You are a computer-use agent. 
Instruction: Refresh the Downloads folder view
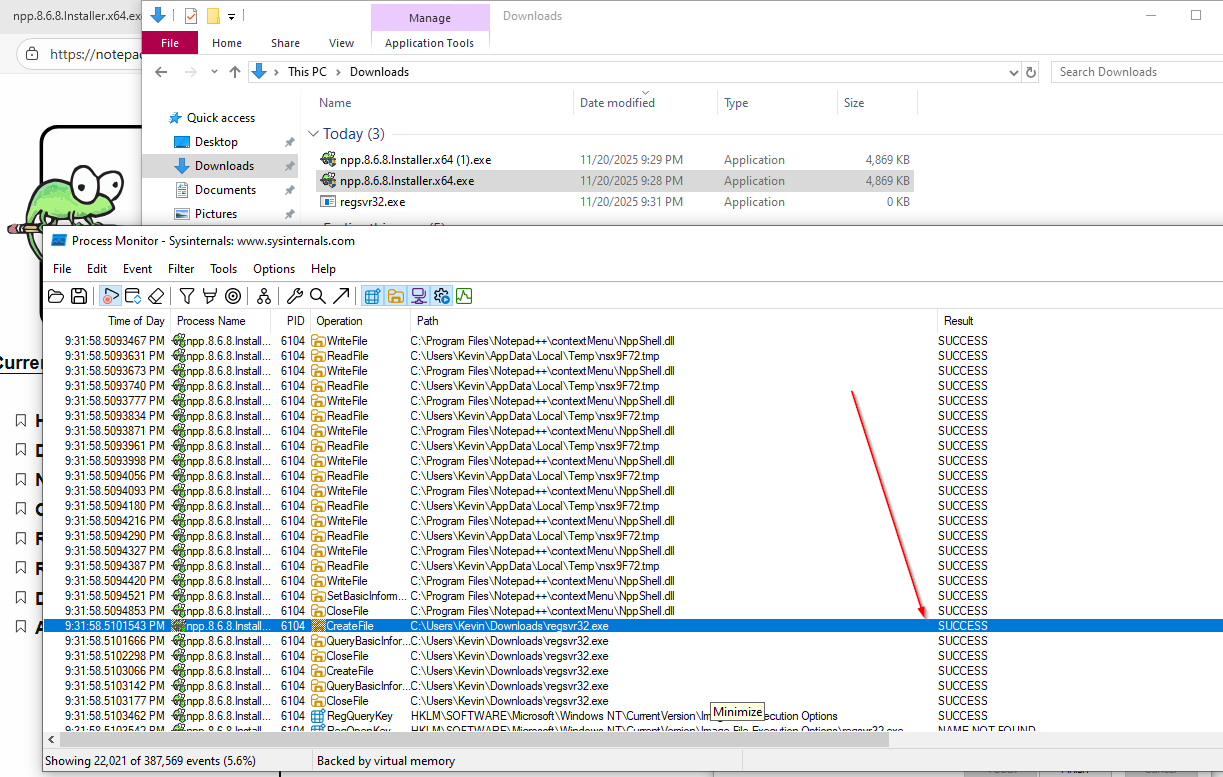click(x=1031, y=71)
